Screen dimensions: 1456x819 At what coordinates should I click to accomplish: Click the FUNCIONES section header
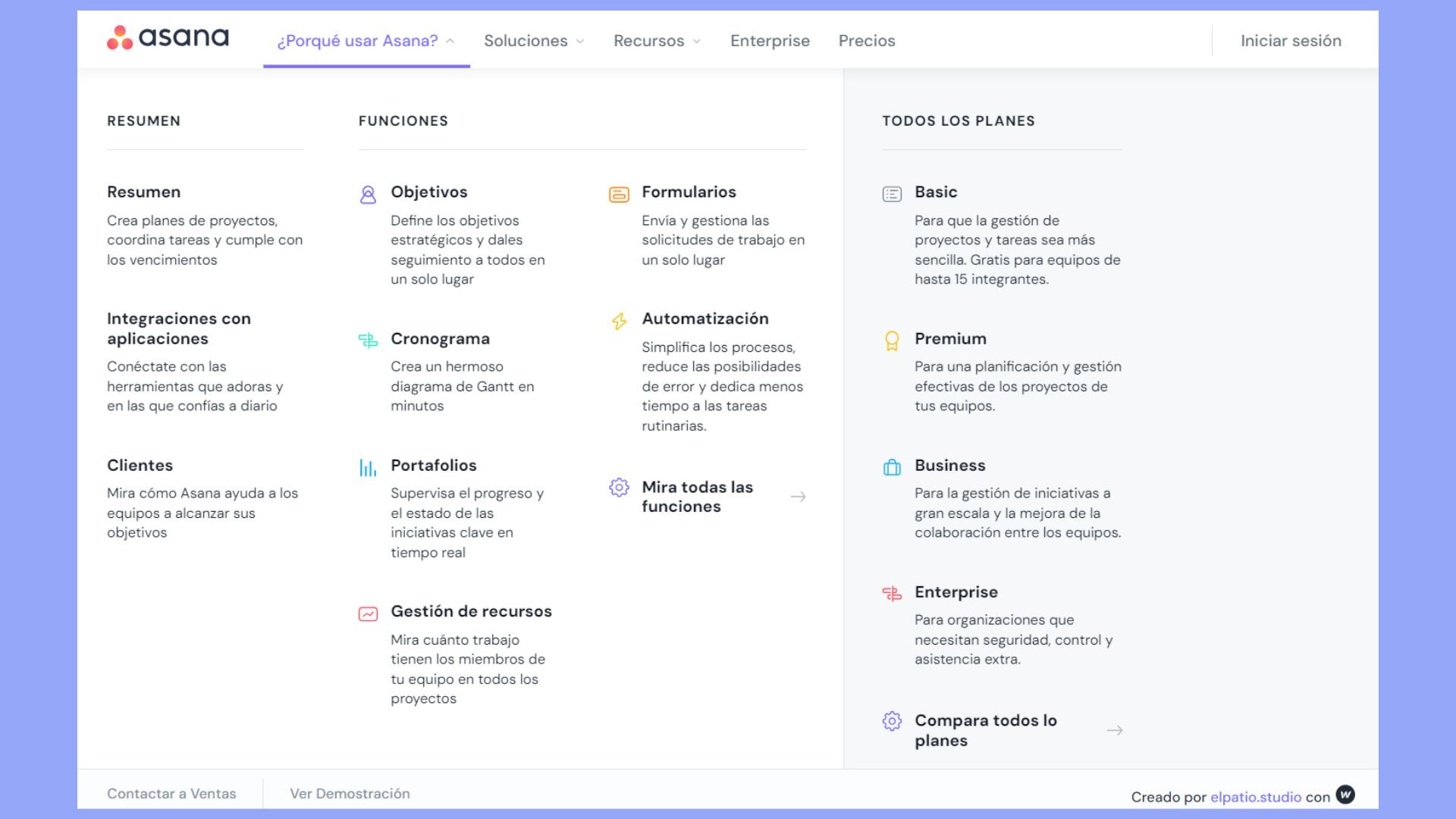[x=403, y=121]
